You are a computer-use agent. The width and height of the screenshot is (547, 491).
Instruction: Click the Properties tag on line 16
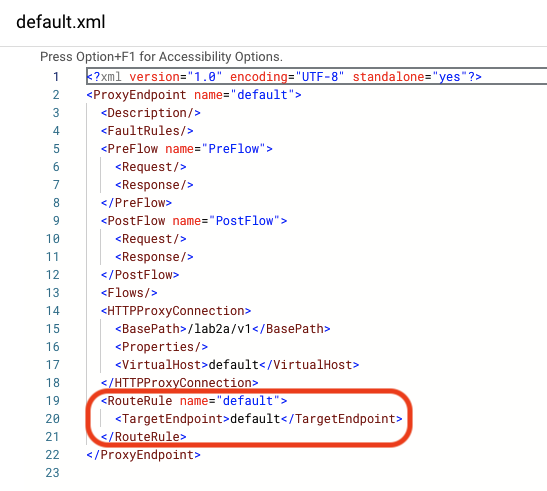click(162, 347)
